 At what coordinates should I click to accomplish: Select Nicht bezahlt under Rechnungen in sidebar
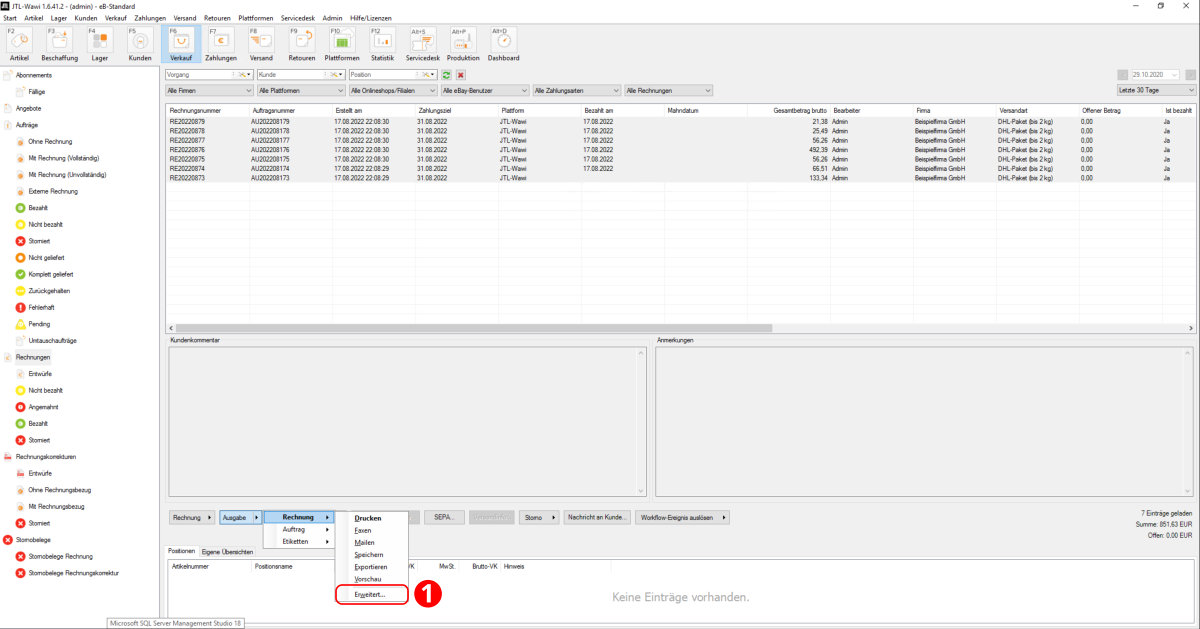[45, 390]
